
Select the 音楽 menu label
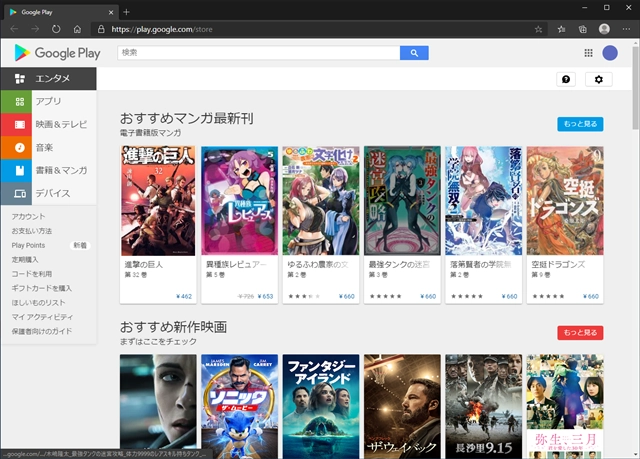44,147
